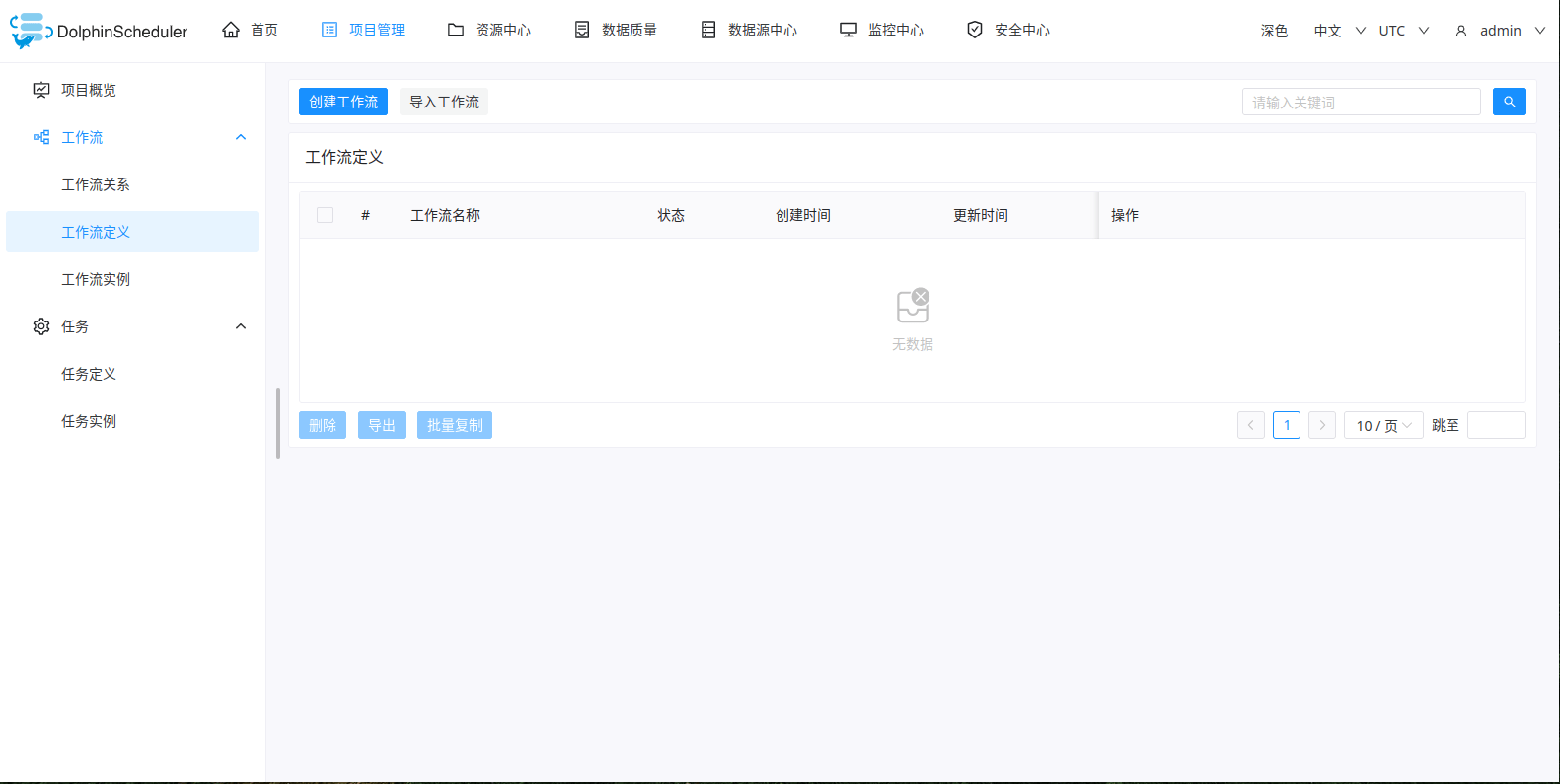Open the 工作流实例 menu item
The height and width of the screenshot is (784, 1560).
[x=96, y=279]
